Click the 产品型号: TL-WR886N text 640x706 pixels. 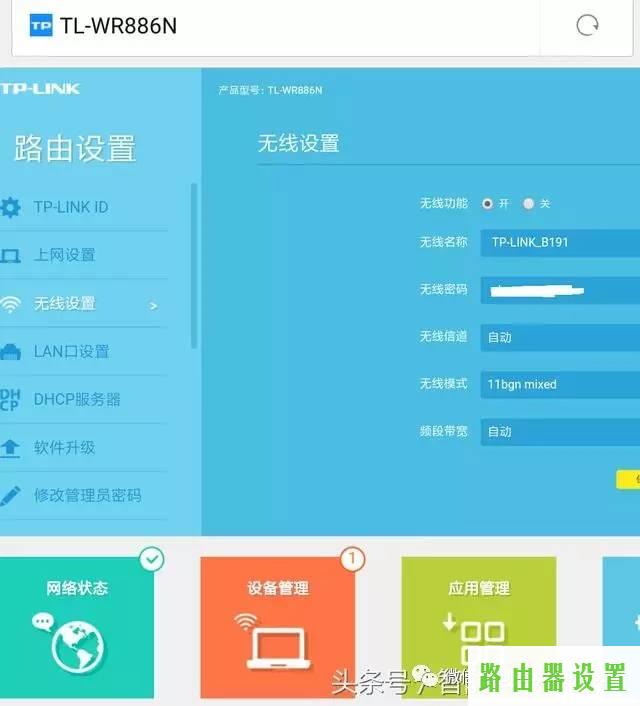click(270, 91)
